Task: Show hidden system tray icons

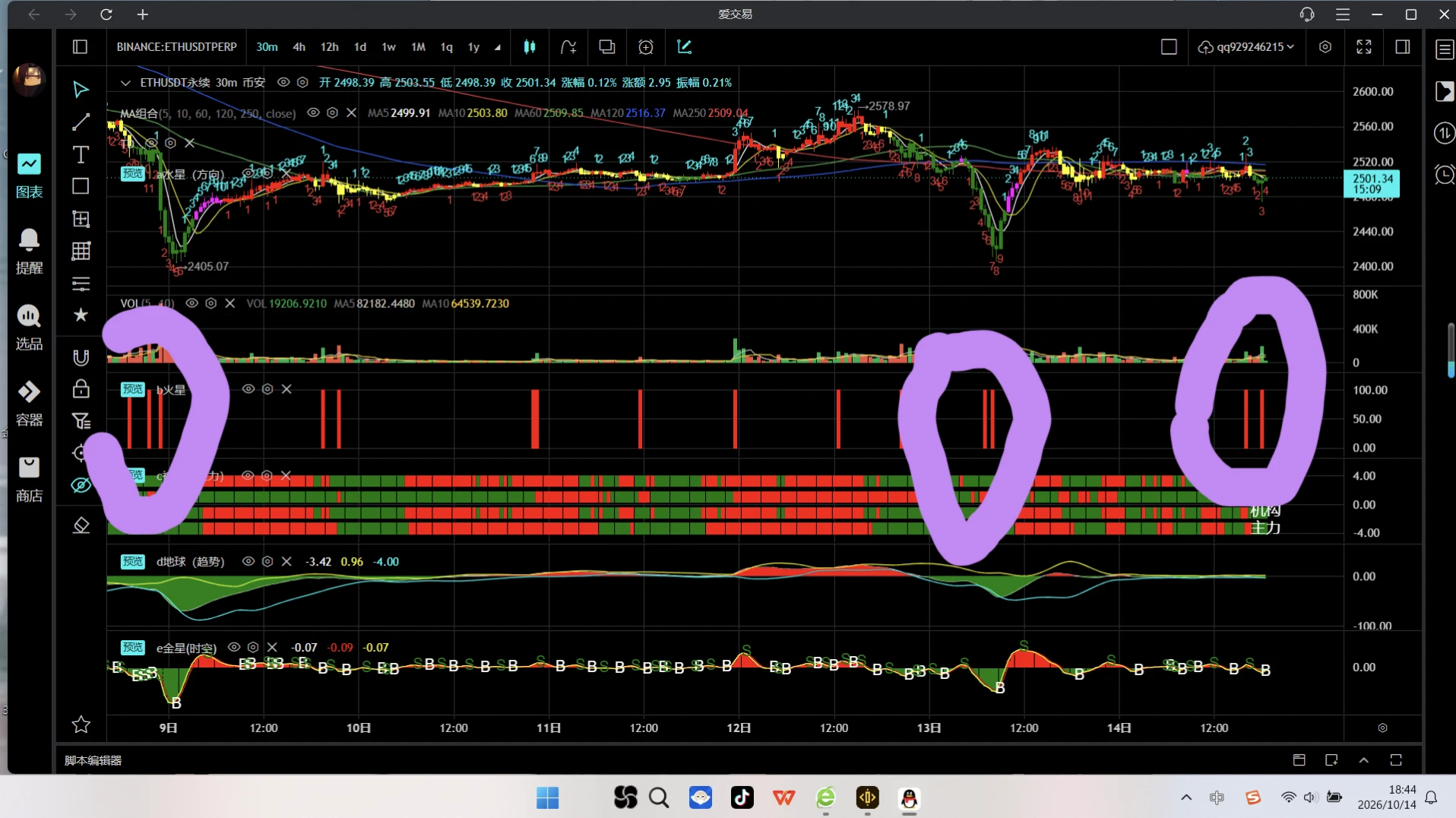Action: click(1186, 797)
